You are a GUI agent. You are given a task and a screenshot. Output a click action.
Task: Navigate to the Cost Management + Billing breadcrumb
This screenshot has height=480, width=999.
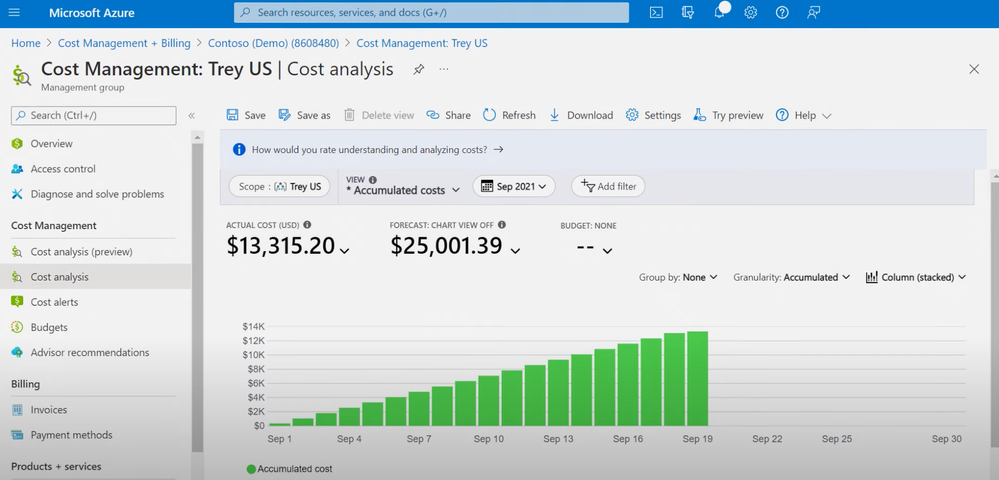click(124, 43)
